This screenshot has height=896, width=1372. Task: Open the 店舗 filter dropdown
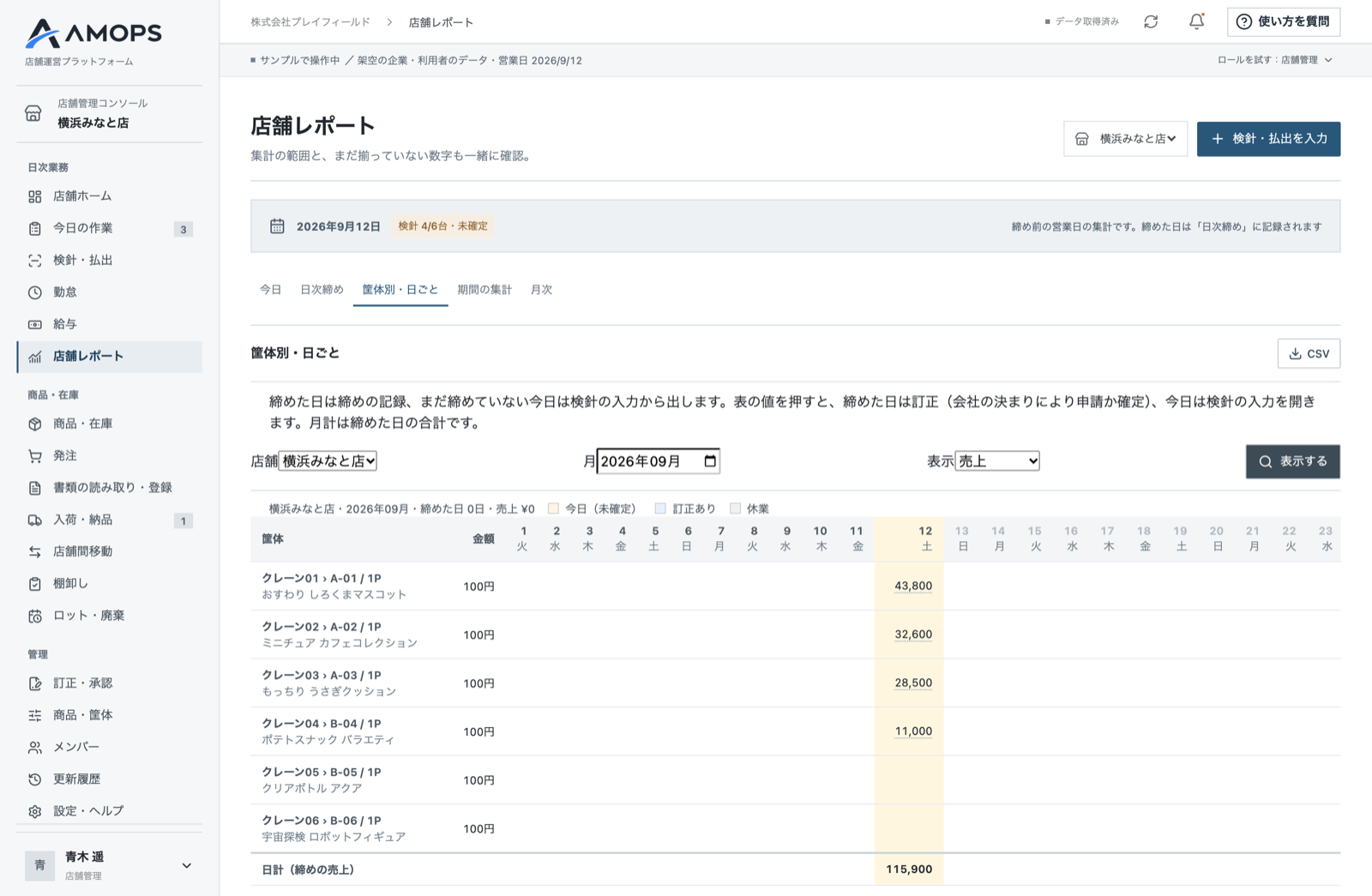click(328, 461)
